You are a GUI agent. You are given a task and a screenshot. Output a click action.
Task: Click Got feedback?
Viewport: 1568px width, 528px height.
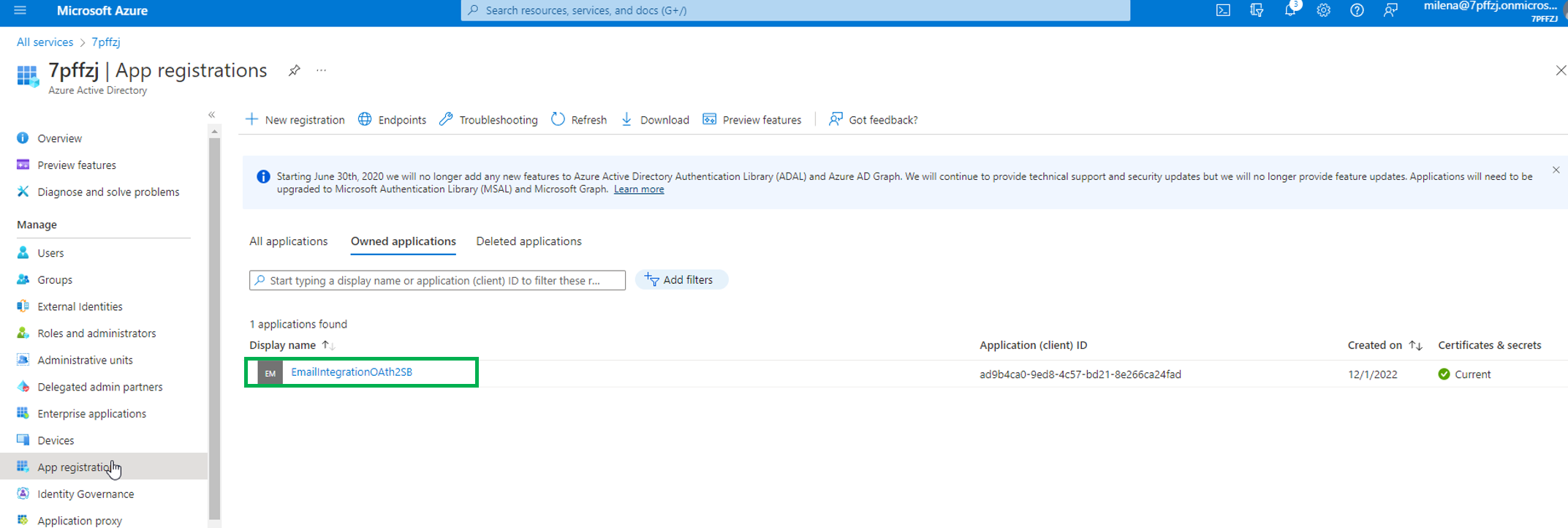point(873,119)
